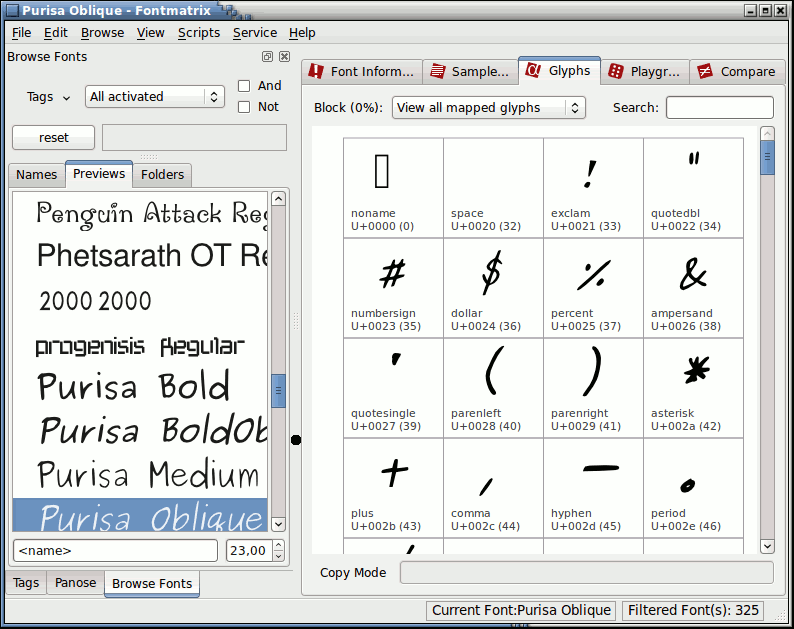Click font list scroll up arrow
The height and width of the screenshot is (629, 794).
click(x=278, y=199)
